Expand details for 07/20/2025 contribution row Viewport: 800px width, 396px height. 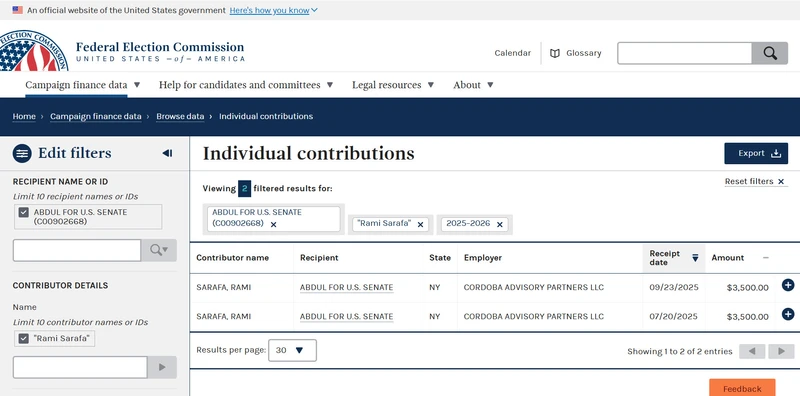tap(788, 314)
